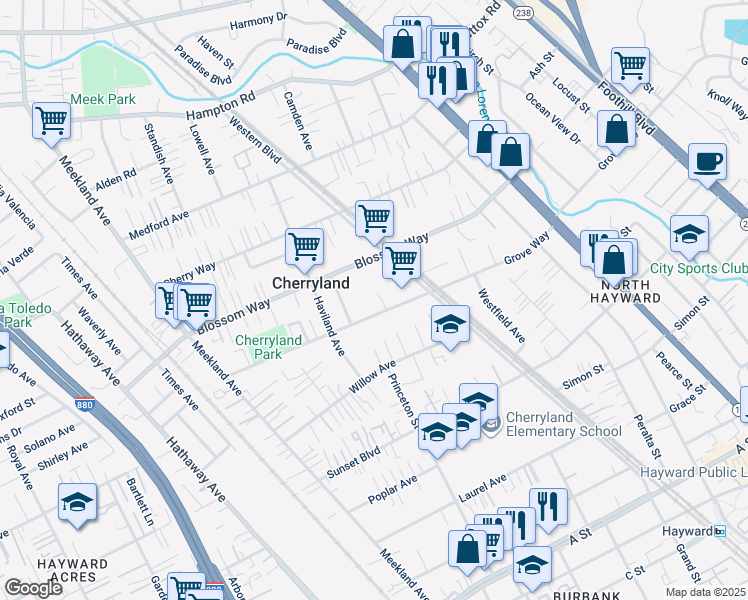
Task: Select the front shopping bag marker near San Lorenzo creek
Action: 510,153
